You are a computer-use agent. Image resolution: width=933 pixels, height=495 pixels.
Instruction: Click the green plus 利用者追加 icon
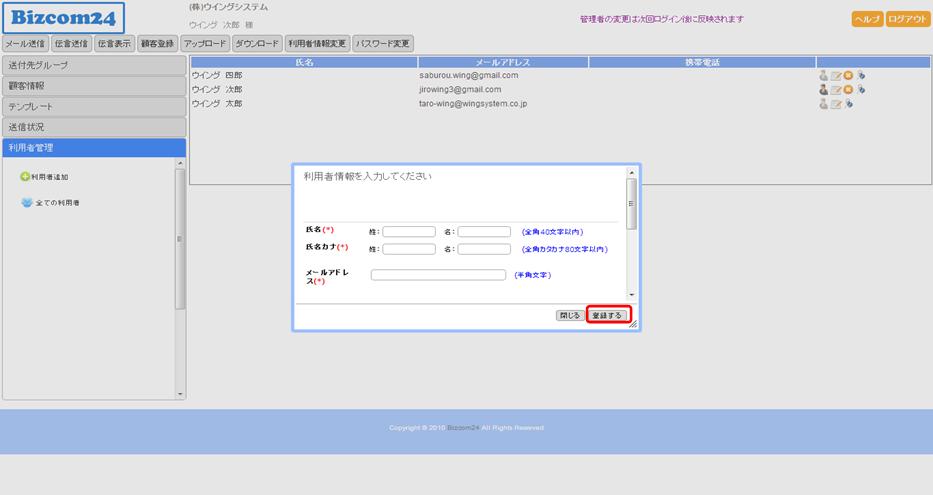[x=25, y=177]
